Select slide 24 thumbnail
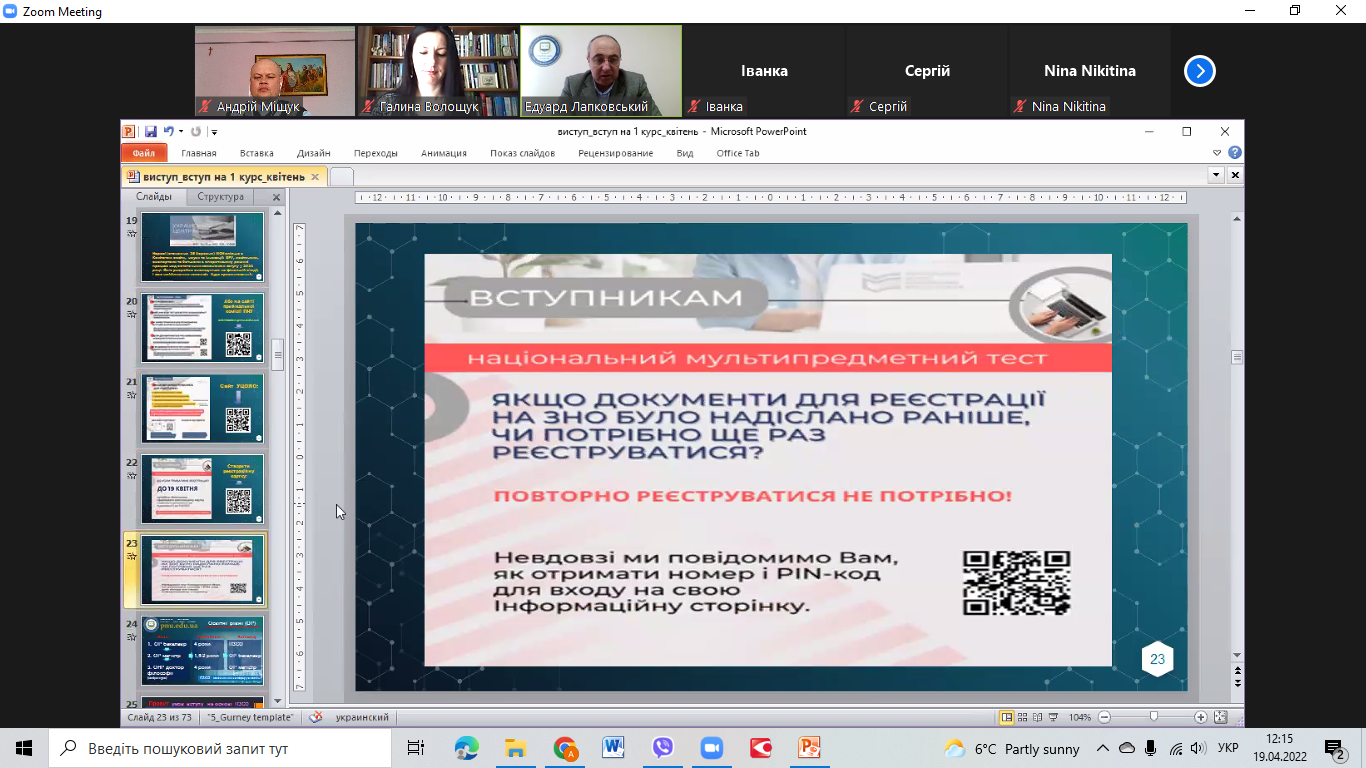The image size is (1366, 768). pos(203,649)
